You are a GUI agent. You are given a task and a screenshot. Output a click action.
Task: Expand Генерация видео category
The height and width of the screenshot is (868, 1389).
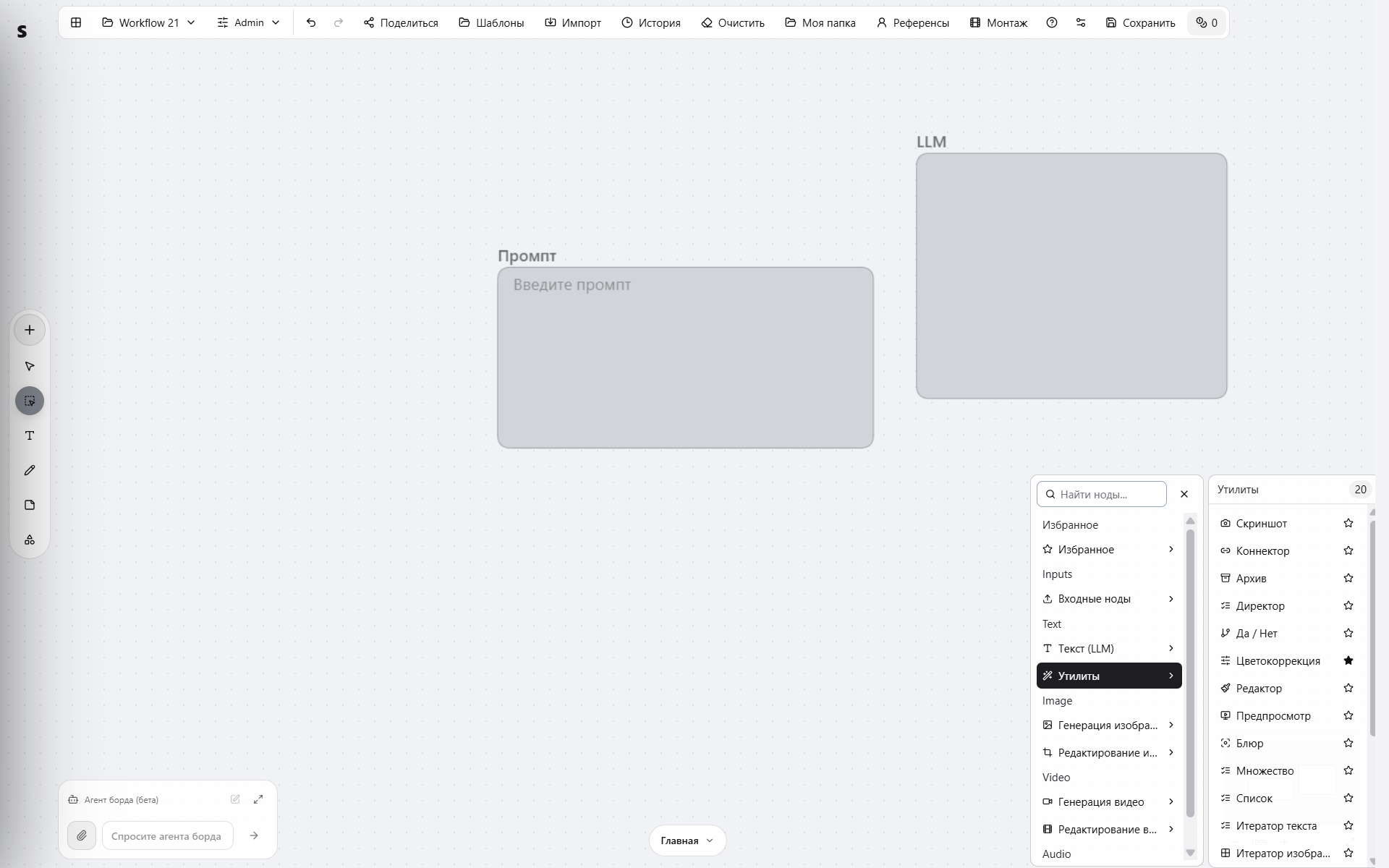1109,801
